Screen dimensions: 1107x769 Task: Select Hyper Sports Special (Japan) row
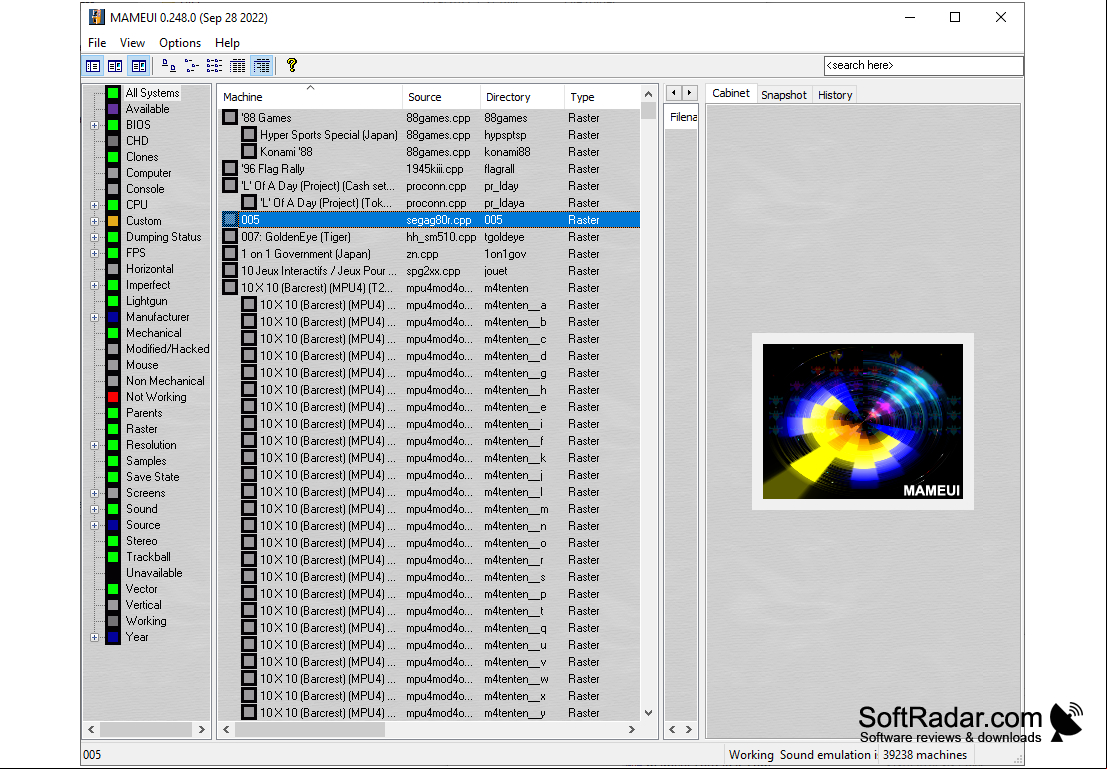coord(431,135)
